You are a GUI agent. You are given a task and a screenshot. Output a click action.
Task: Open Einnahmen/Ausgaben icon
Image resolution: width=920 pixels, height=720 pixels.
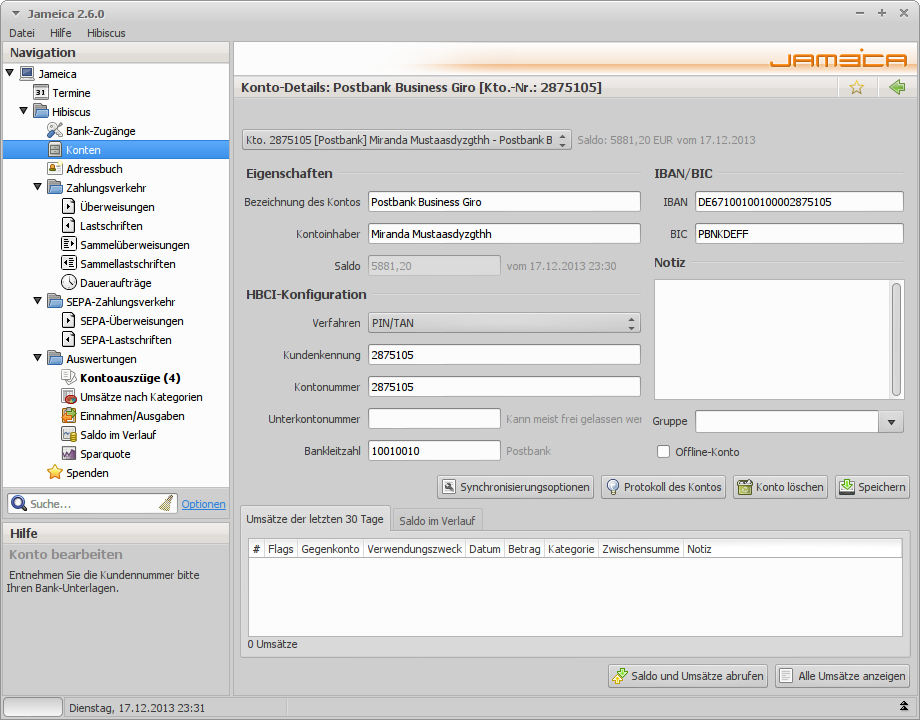click(x=69, y=415)
